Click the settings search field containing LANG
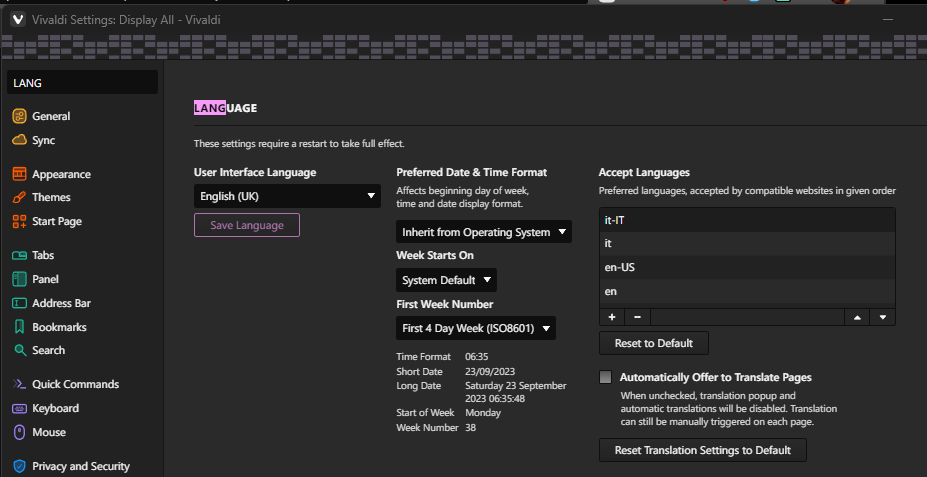This screenshot has width=927, height=477. coord(82,83)
